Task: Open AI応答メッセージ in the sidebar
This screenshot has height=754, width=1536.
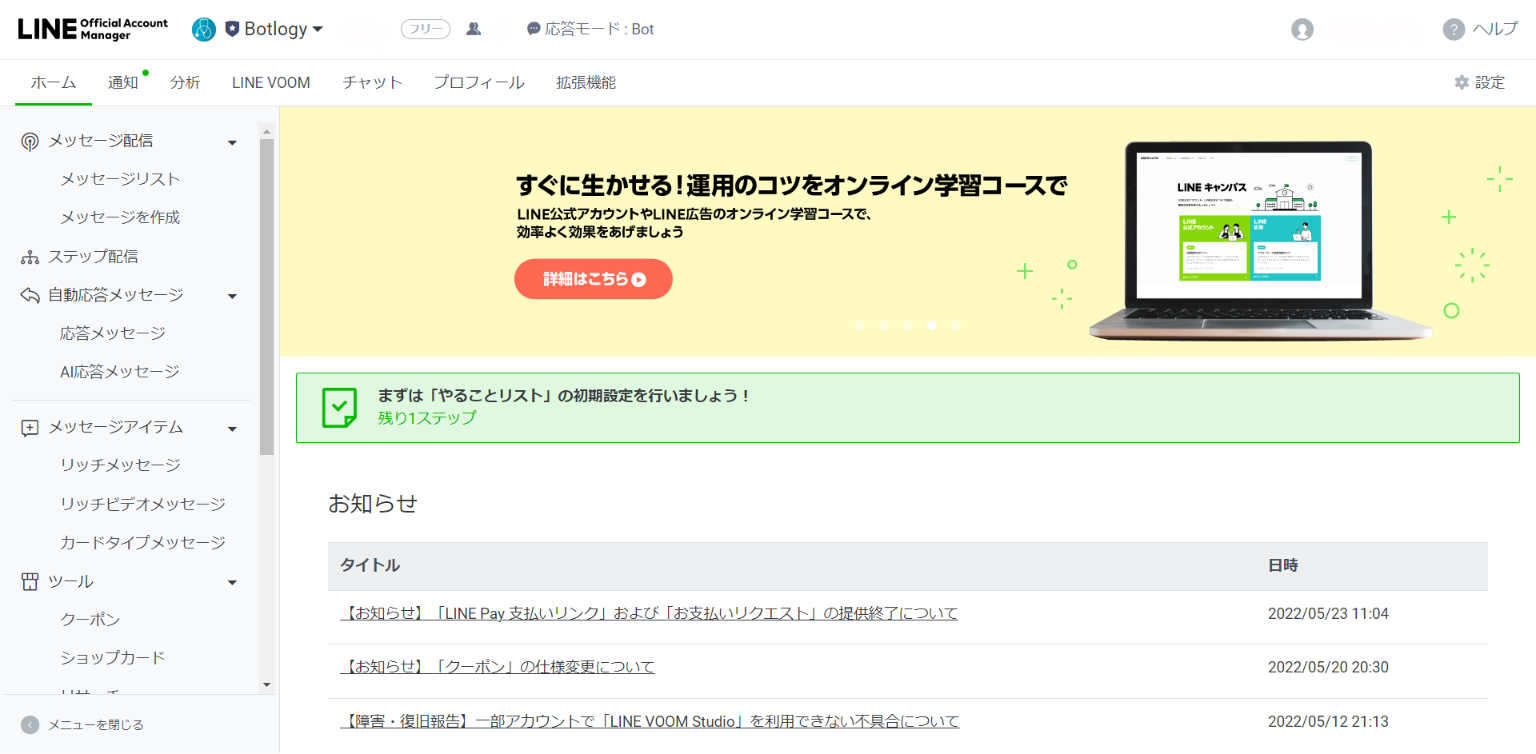Action: click(x=120, y=371)
